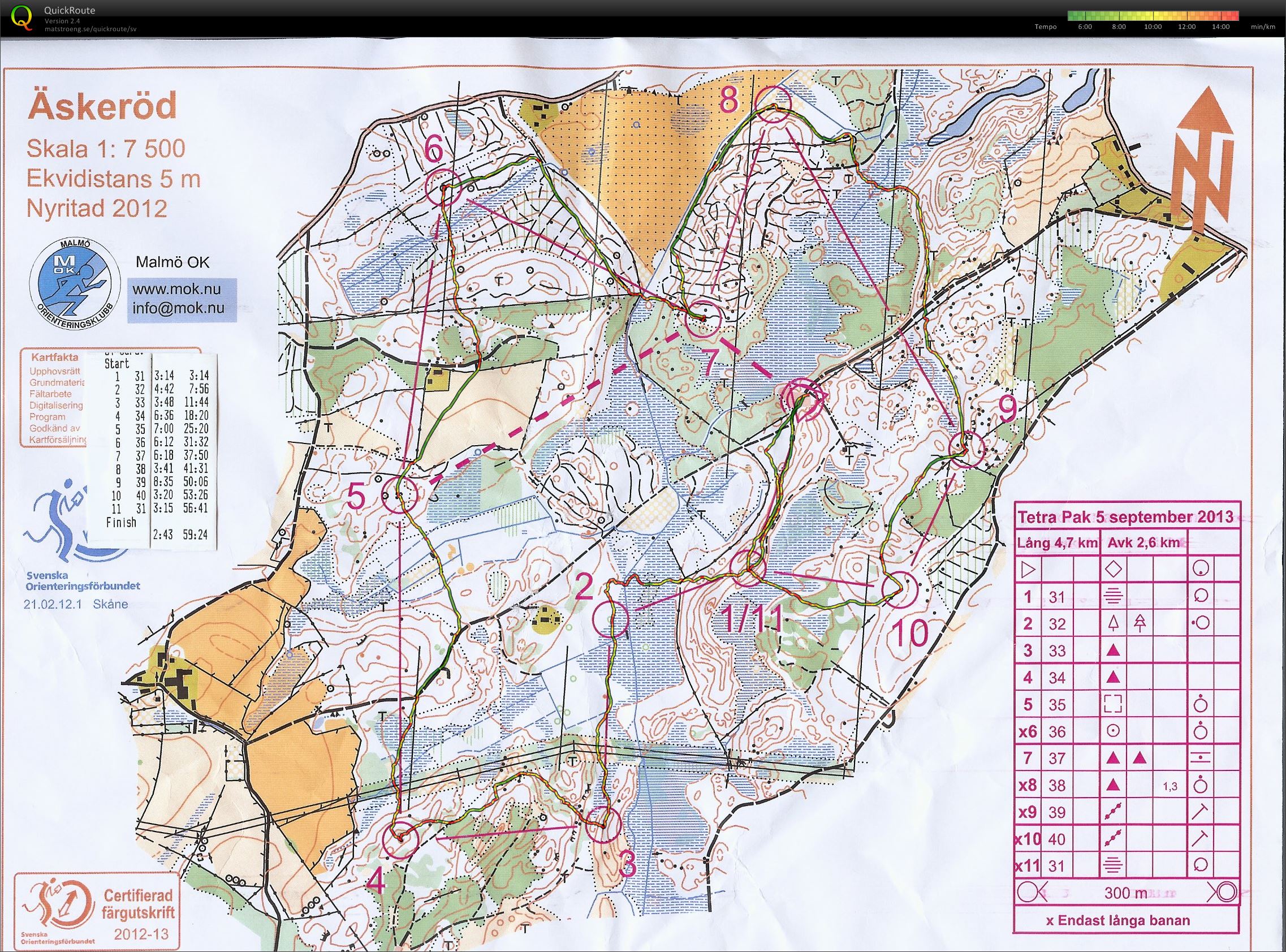
Task: Click the Avk 2,6 km cell
Action: pyautogui.click(x=1143, y=543)
